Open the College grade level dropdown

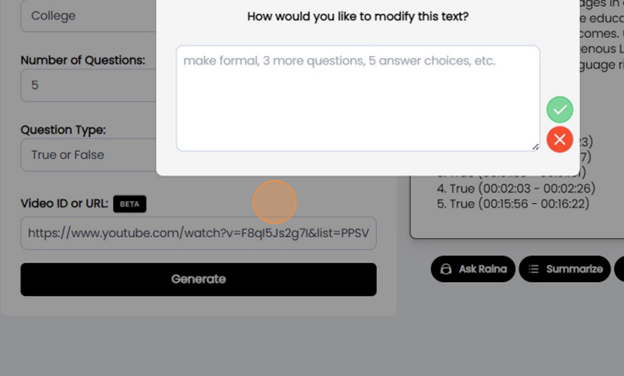(x=88, y=16)
